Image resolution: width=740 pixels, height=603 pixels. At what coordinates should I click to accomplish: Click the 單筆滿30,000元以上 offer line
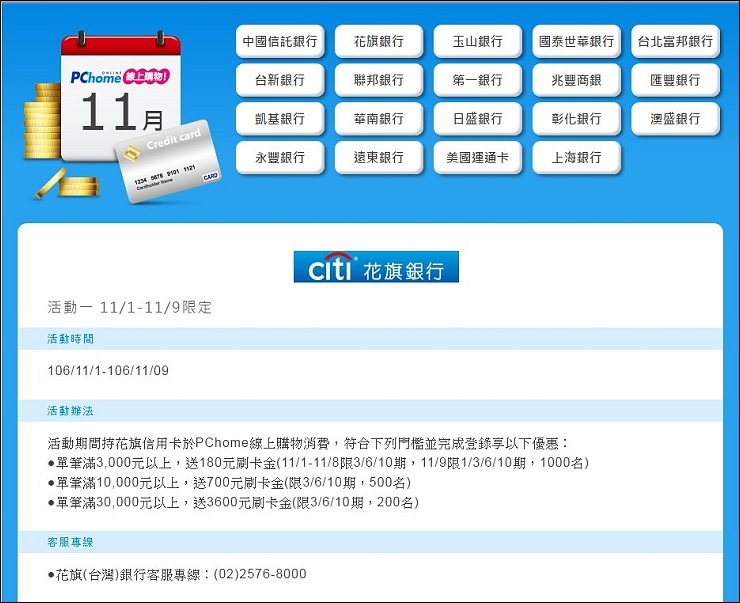233,502
